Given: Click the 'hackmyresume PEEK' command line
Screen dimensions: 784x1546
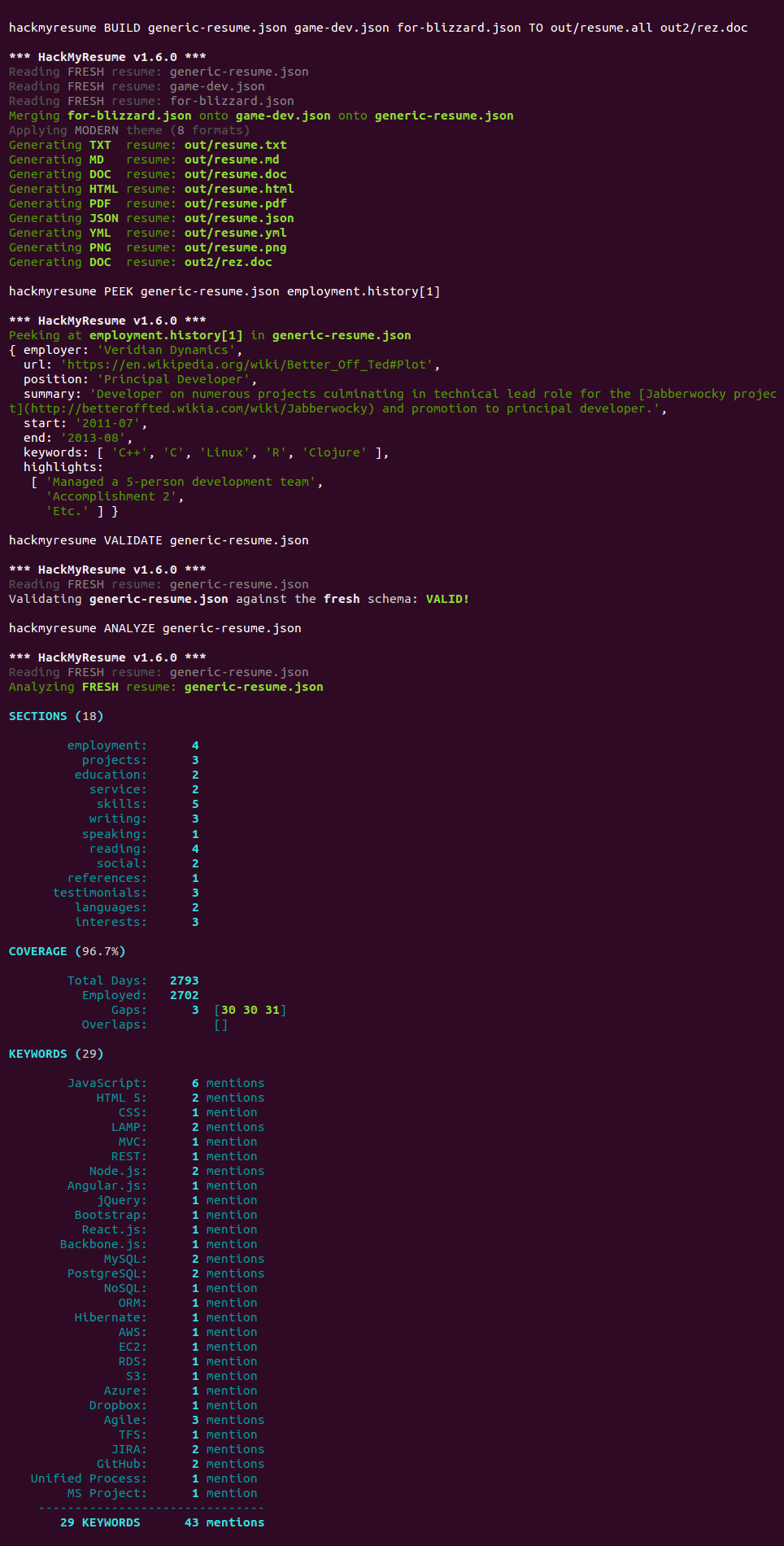Looking at the screenshot, I should pos(224,291).
